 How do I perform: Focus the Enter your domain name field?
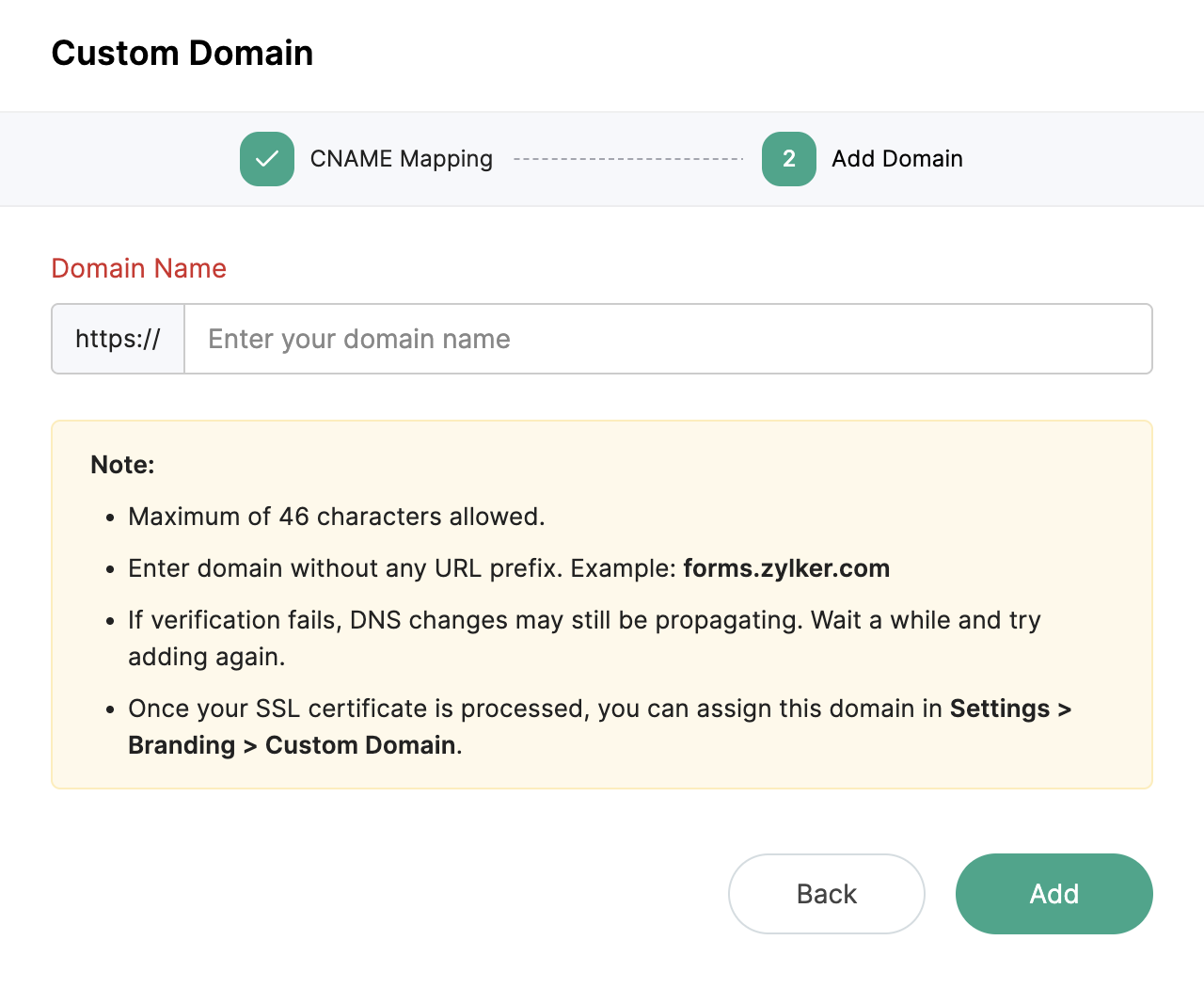668,339
